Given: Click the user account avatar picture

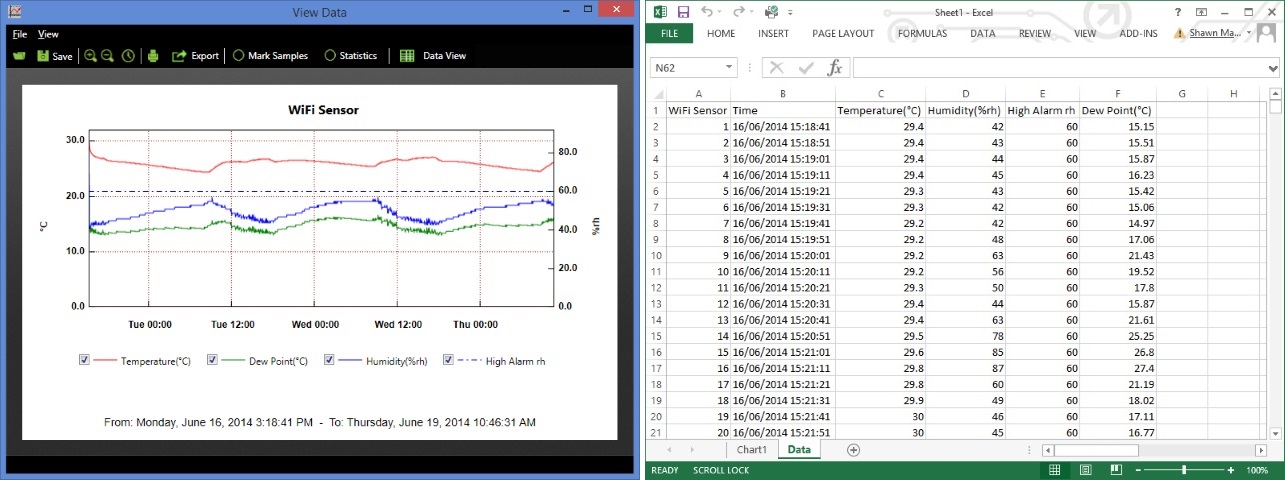Looking at the screenshot, I should pyautogui.click(x=1266, y=33).
